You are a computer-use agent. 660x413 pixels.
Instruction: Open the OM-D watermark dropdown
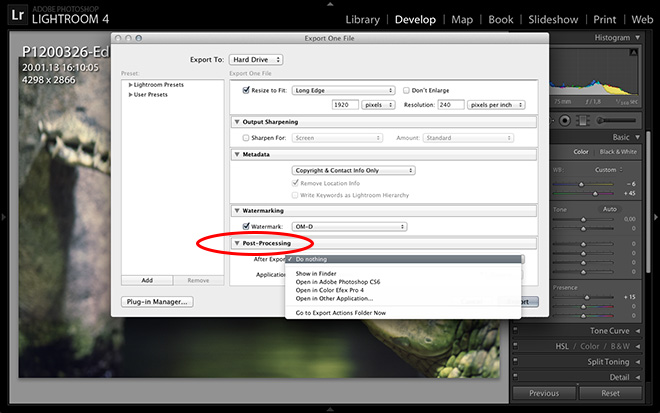pos(349,226)
